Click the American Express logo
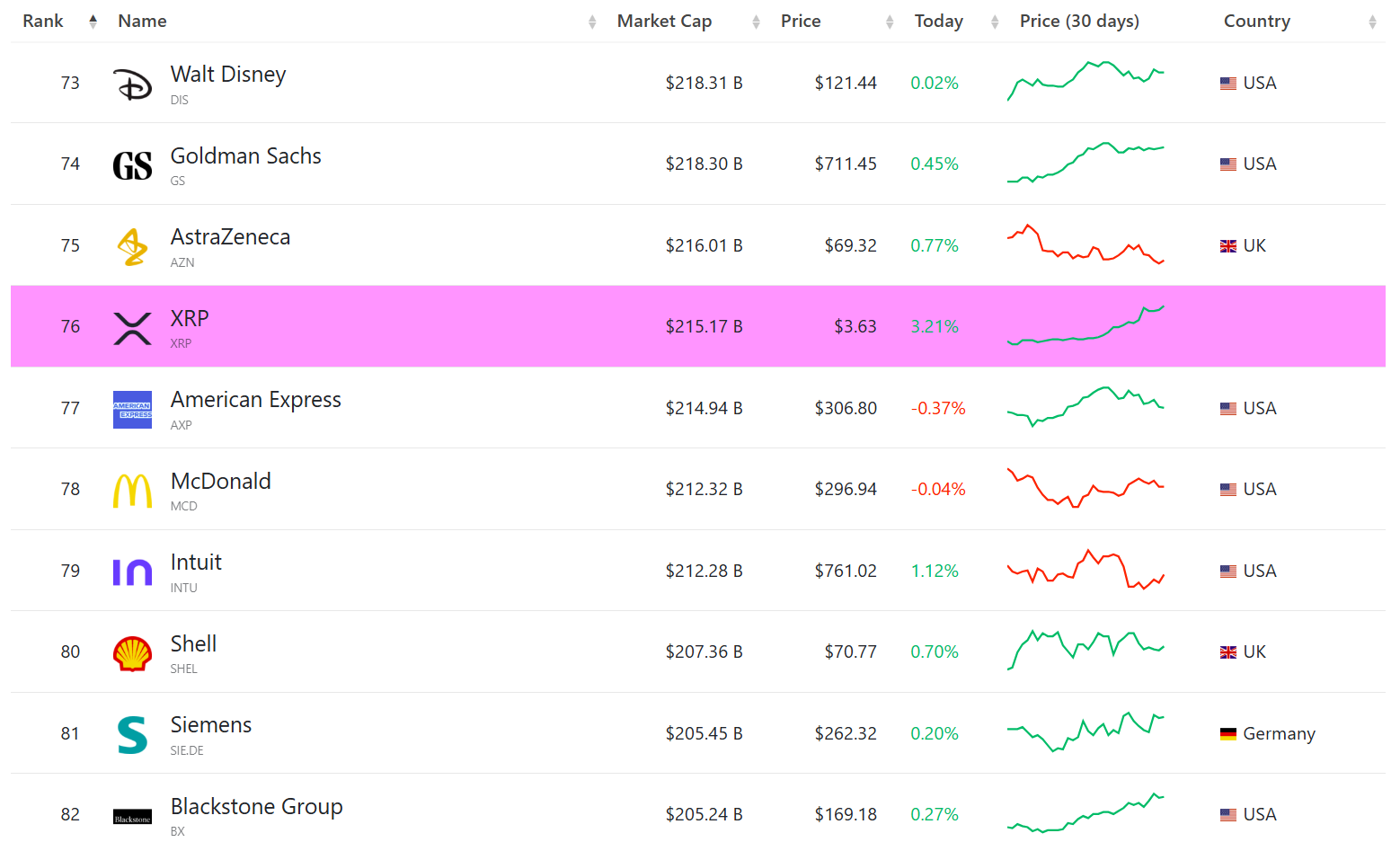1400x842 pixels. pos(133,410)
